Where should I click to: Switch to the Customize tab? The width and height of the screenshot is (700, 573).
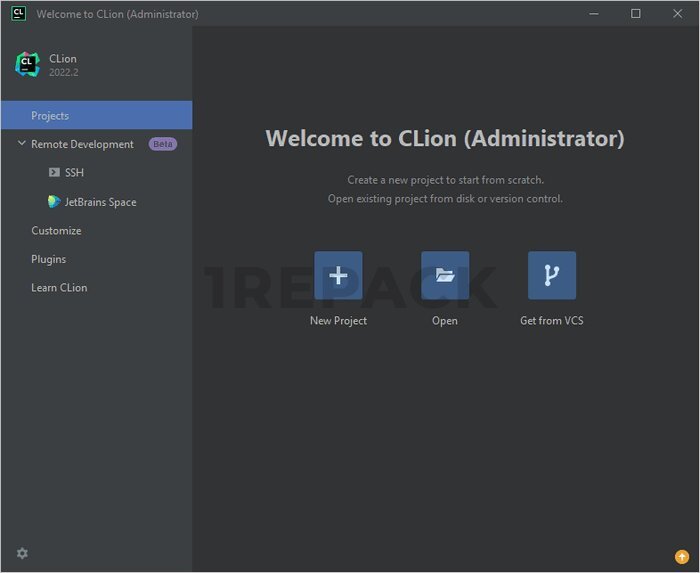pyautogui.click(x=56, y=231)
